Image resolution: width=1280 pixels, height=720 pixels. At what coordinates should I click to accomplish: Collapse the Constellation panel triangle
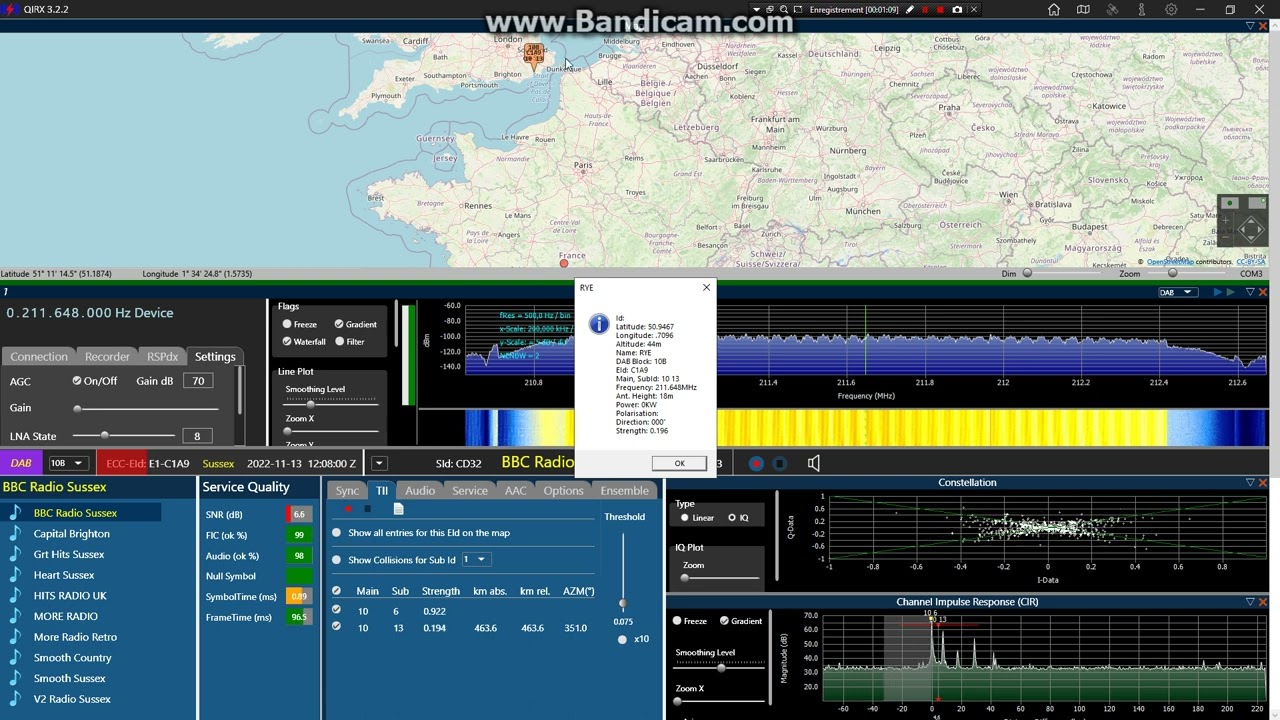pos(1250,482)
